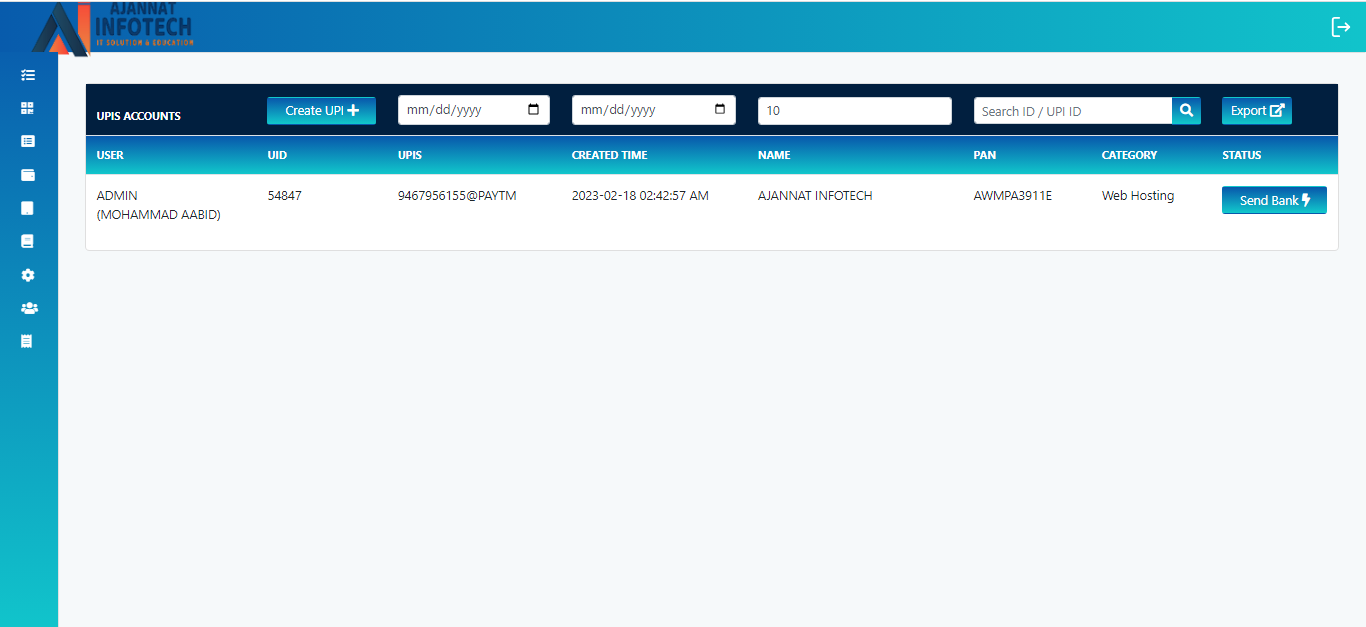Click the Ajannat Infotech logo
This screenshot has height=627, width=1366.
[x=113, y=27]
